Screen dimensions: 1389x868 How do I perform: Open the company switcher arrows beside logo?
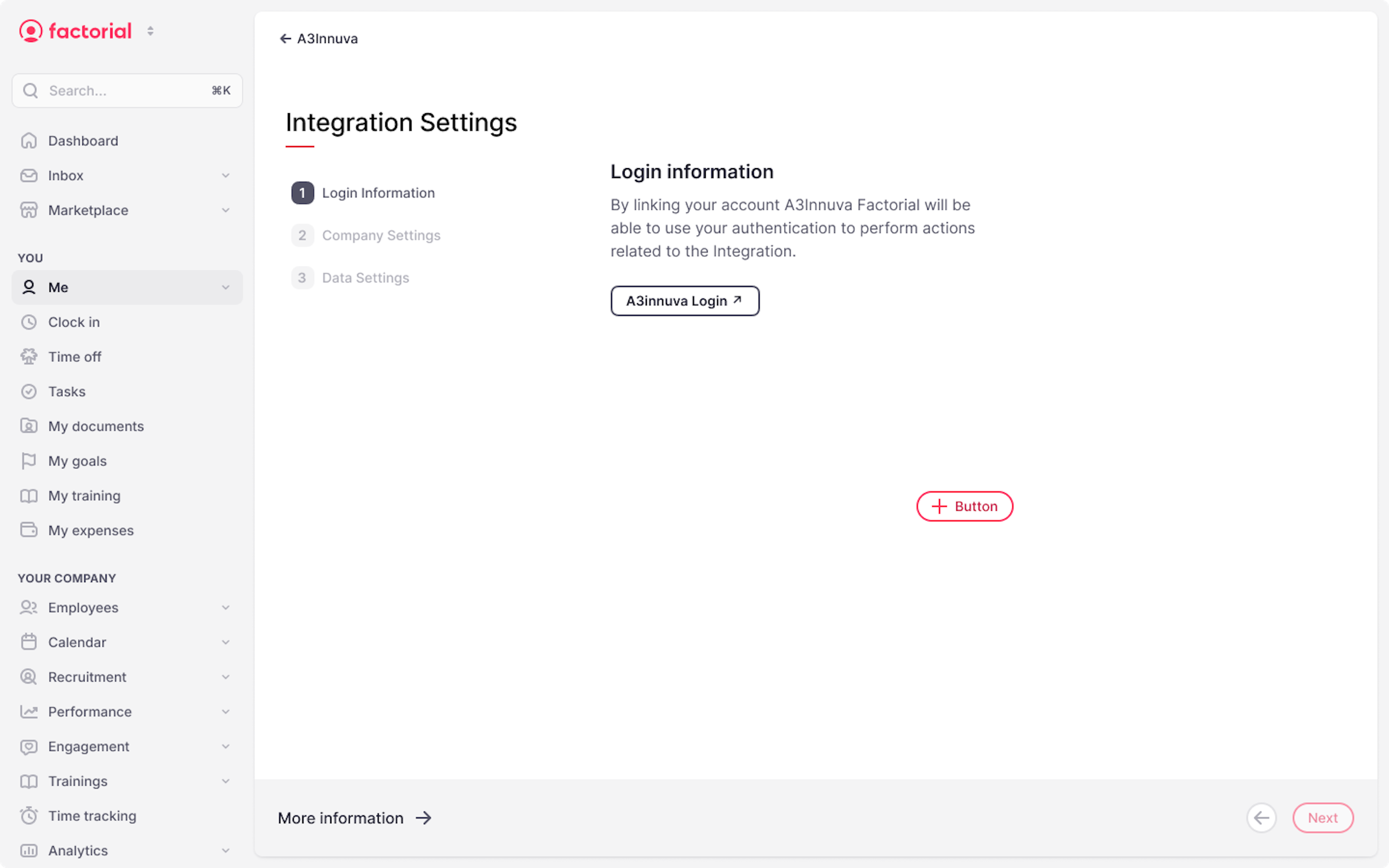pos(150,31)
